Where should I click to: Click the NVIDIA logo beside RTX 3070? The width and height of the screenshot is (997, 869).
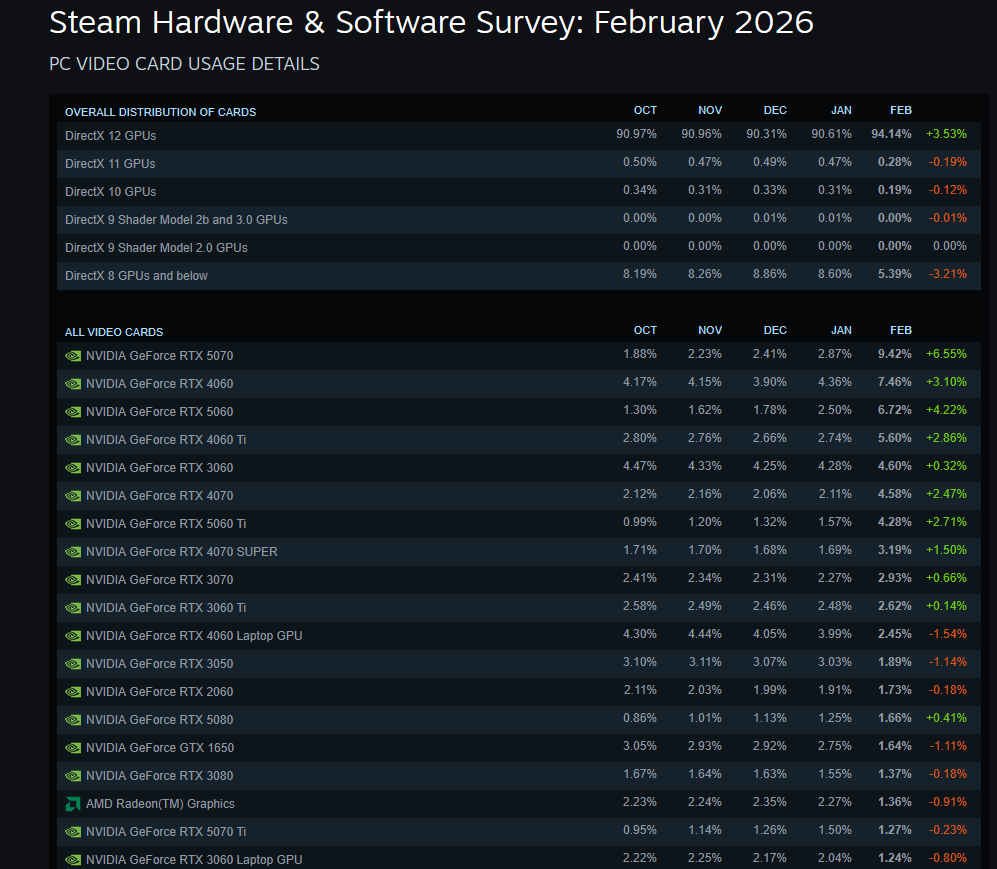click(73, 580)
